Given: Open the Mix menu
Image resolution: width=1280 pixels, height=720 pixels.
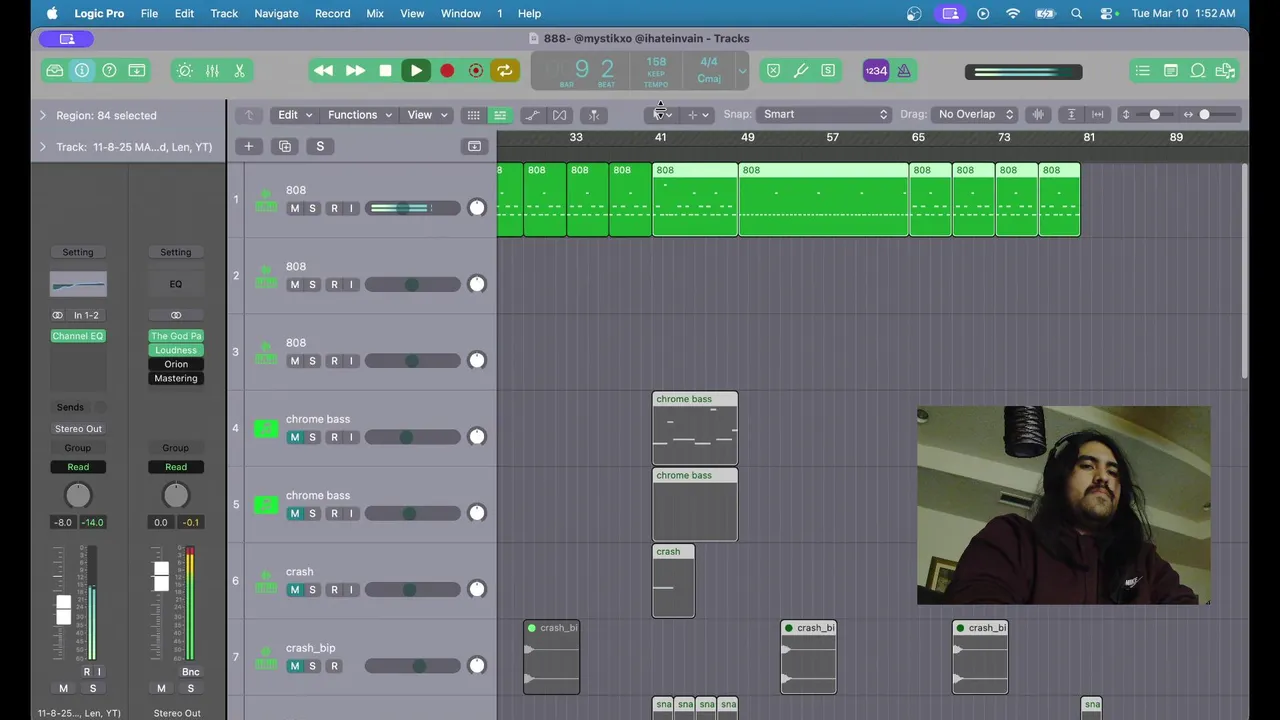Looking at the screenshot, I should tap(375, 13).
